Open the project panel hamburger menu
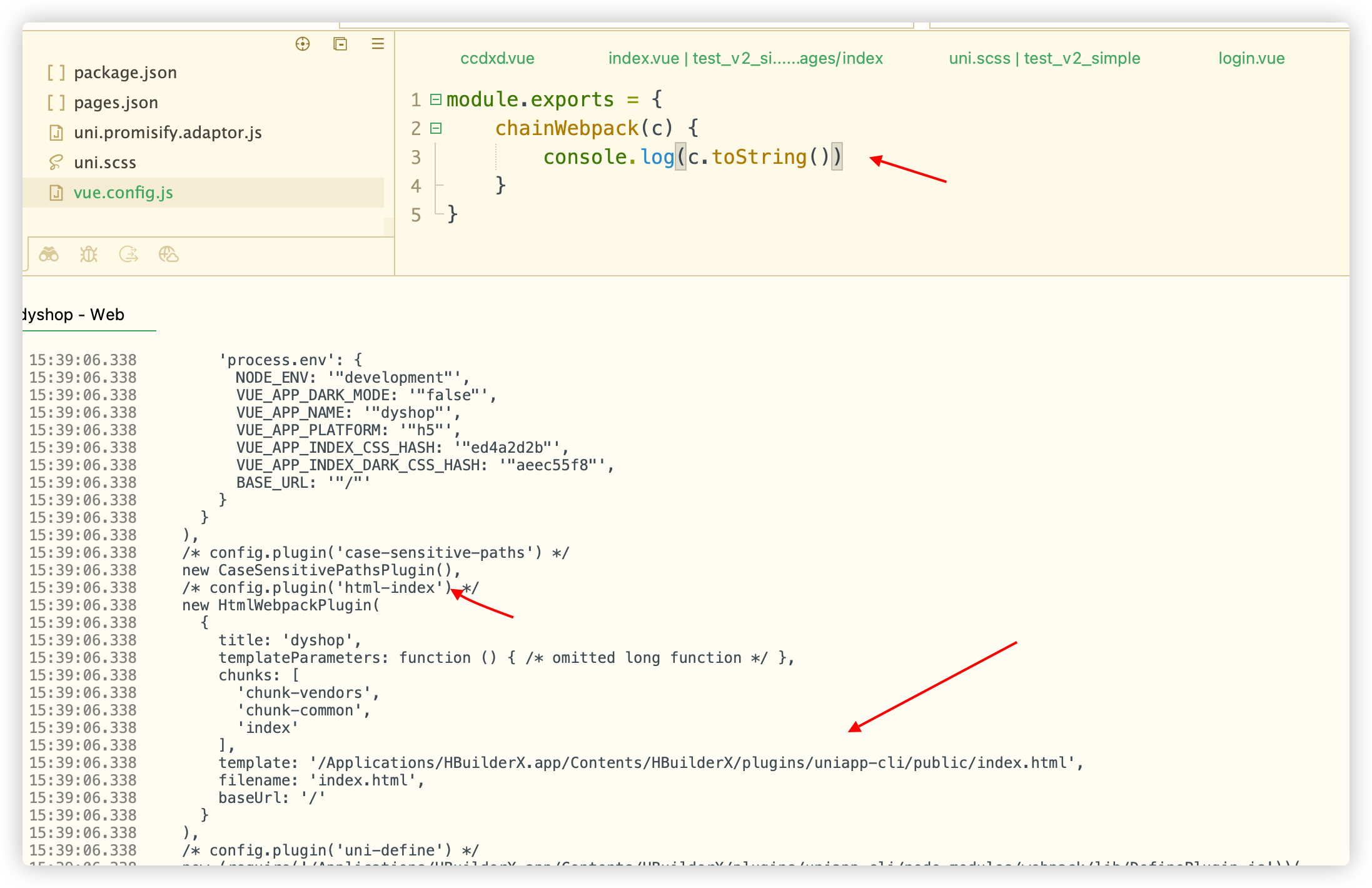Image resolution: width=1372 pixels, height=888 pixels. click(x=378, y=44)
